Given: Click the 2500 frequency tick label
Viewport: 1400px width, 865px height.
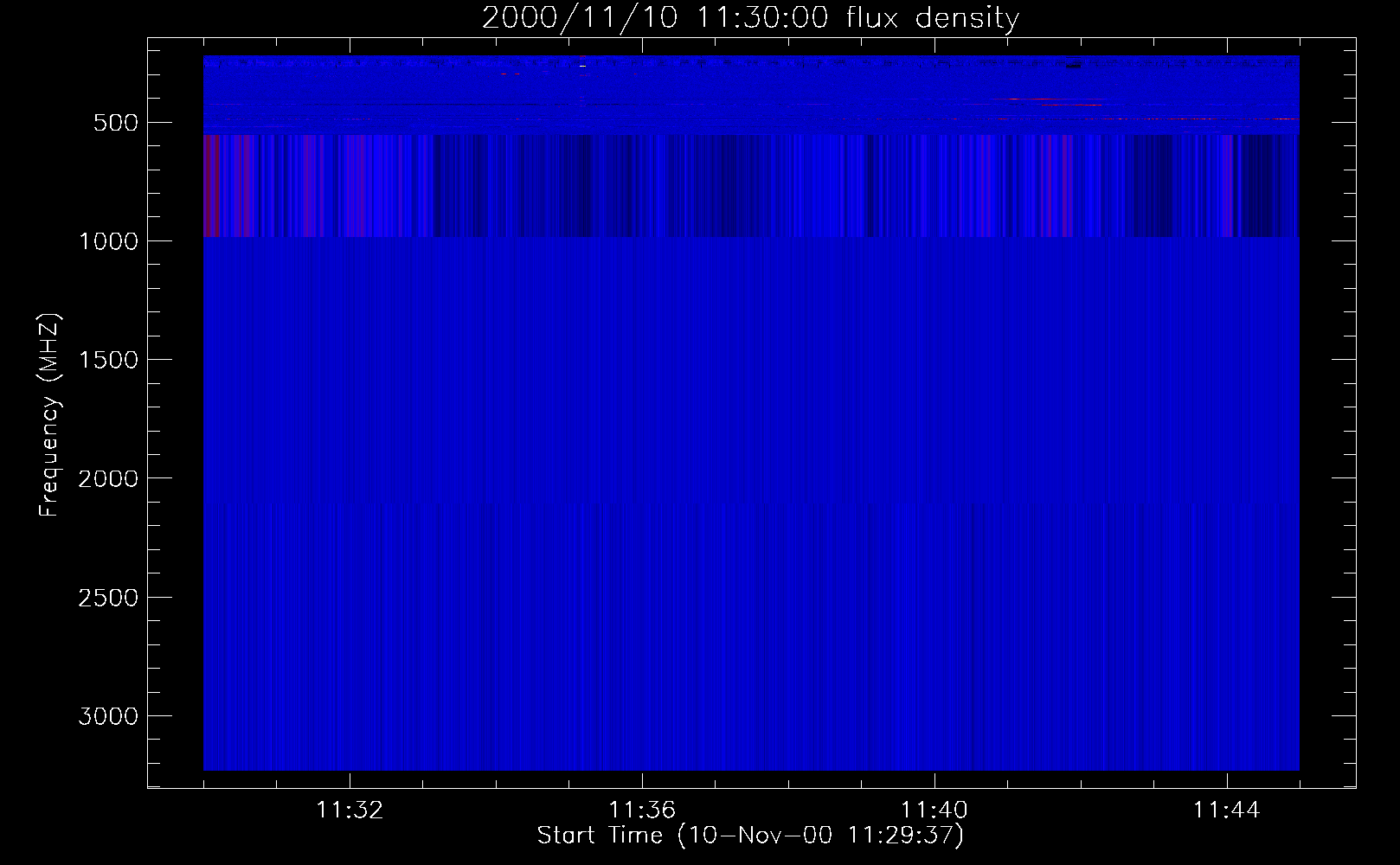Looking at the screenshot, I should pos(108,598).
